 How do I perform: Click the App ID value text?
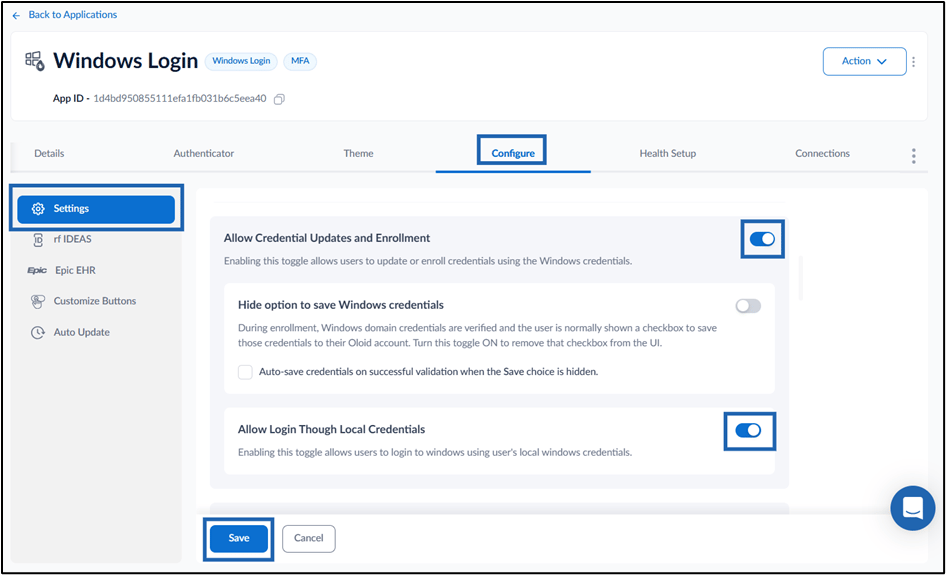coord(180,98)
